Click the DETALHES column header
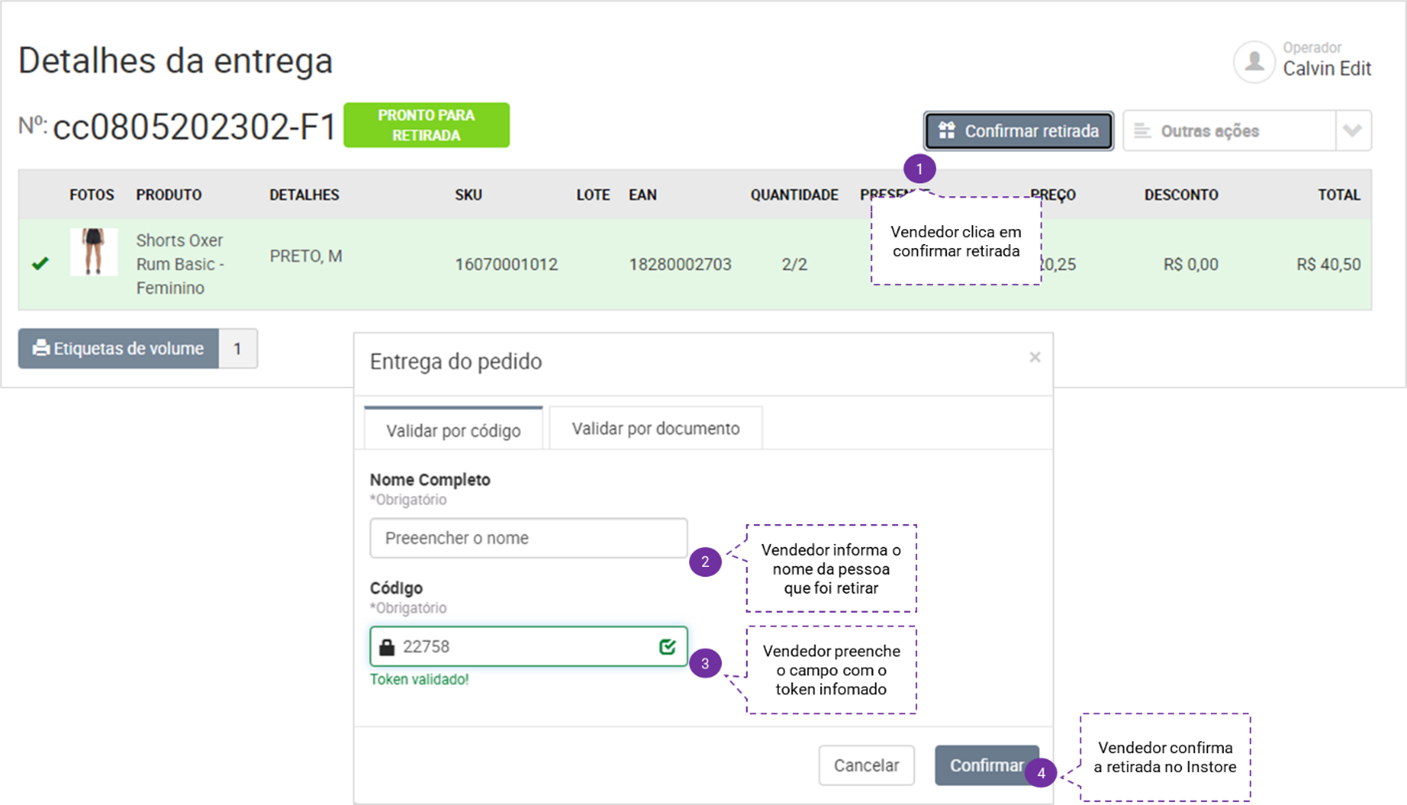 click(304, 195)
